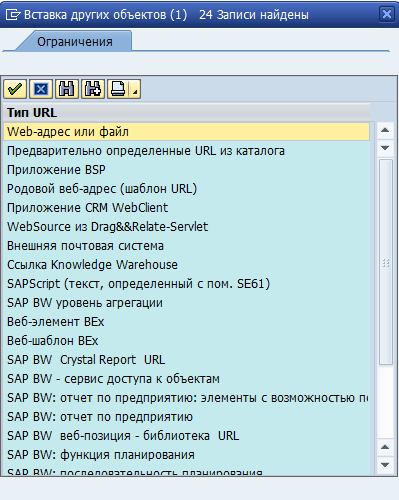Pick SAP BW: отчет по предприятию: элементы row
This screenshot has height=500, width=399.
(x=187, y=398)
